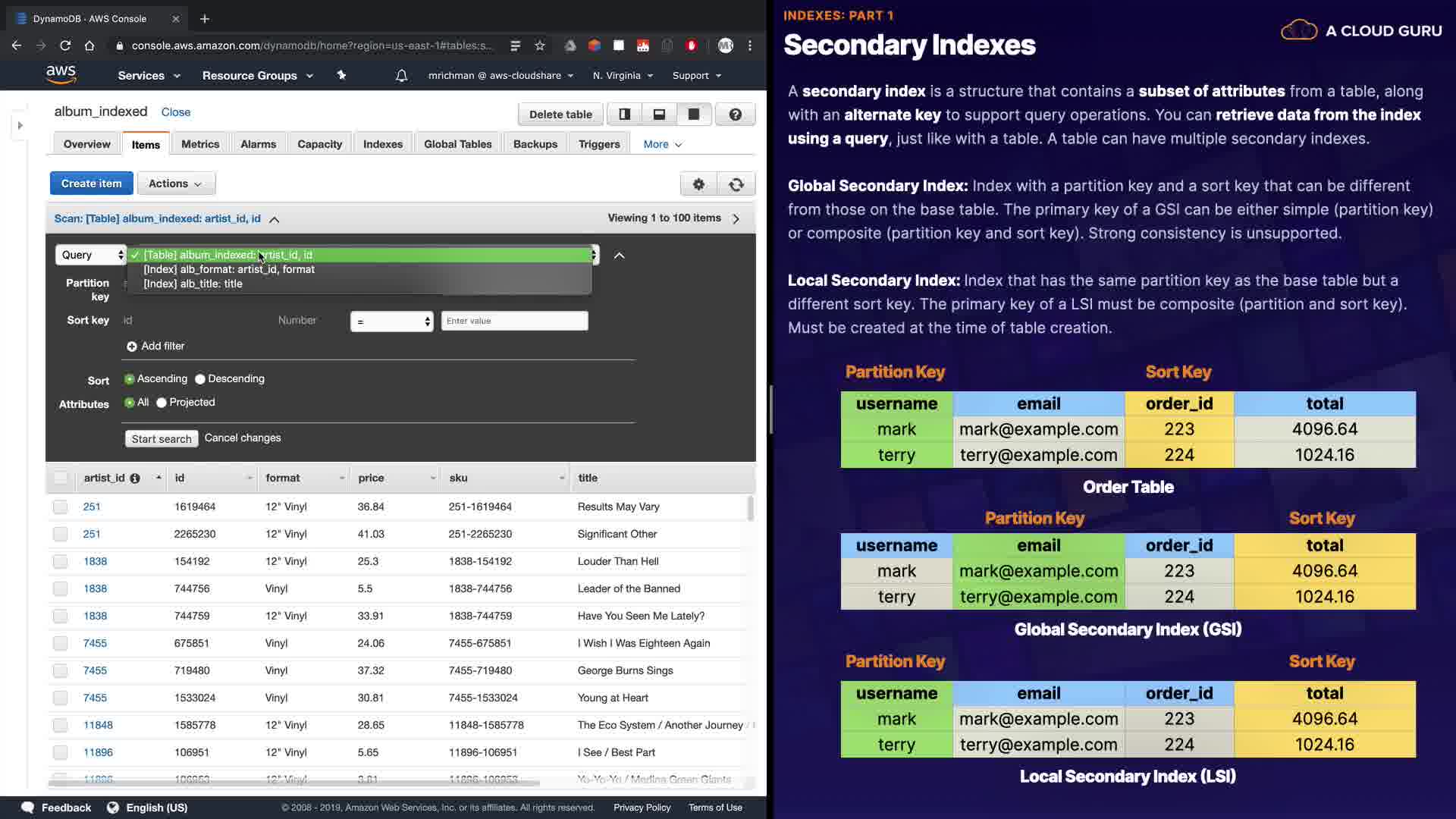
Task: Check the first row 251 checkbox
Action: (x=61, y=507)
